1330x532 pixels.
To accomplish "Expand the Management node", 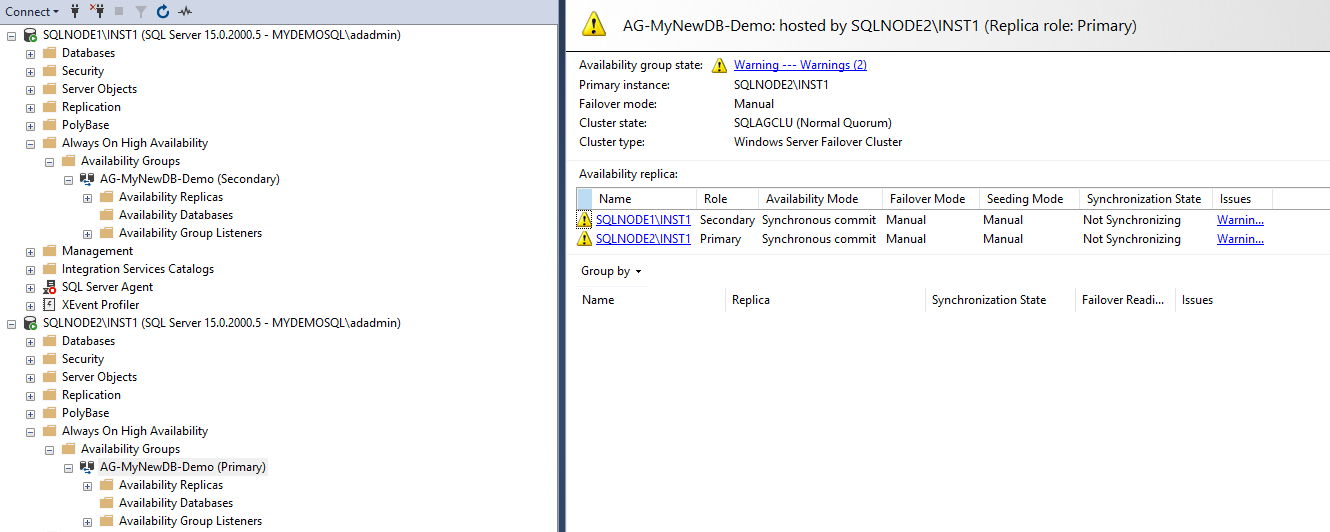I will [x=30, y=251].
